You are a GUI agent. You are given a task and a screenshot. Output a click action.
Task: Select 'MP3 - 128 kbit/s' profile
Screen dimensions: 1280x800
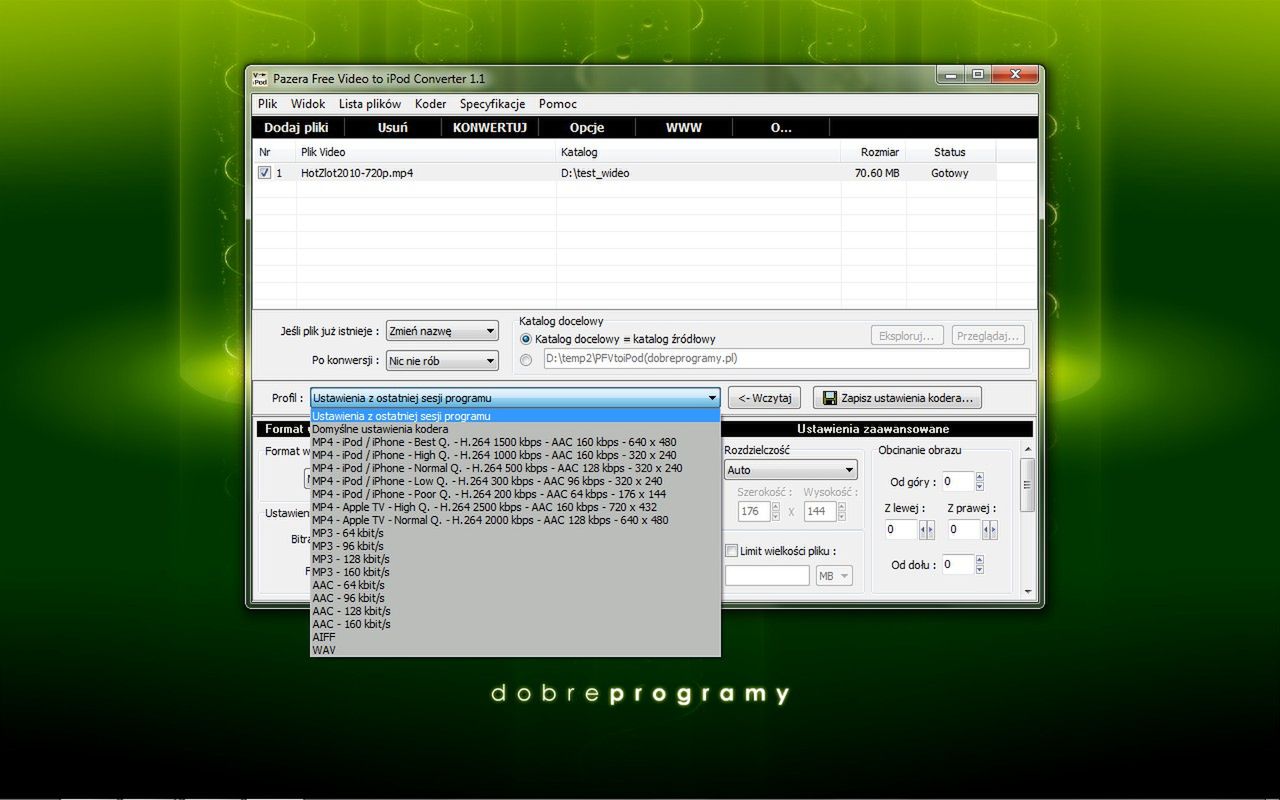click(x=515, y=559)
